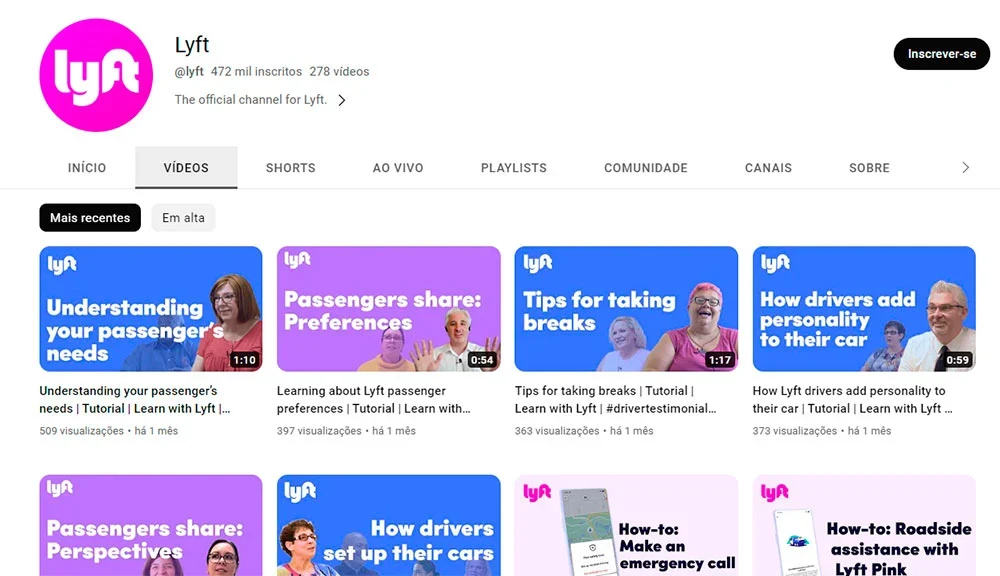The height and width of the screenshot is (576, 1000).
Task: Open Tips for taking breaks thumbnail
Action: click(x=626, y=309)
